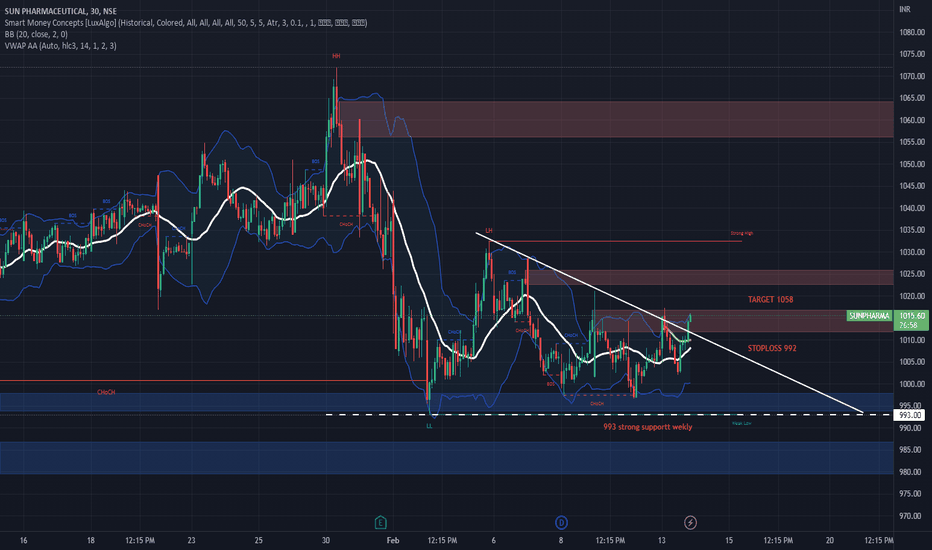Select the large red supply zone near 1060
This screenshot has width=932, height=550.
[615, 119]
